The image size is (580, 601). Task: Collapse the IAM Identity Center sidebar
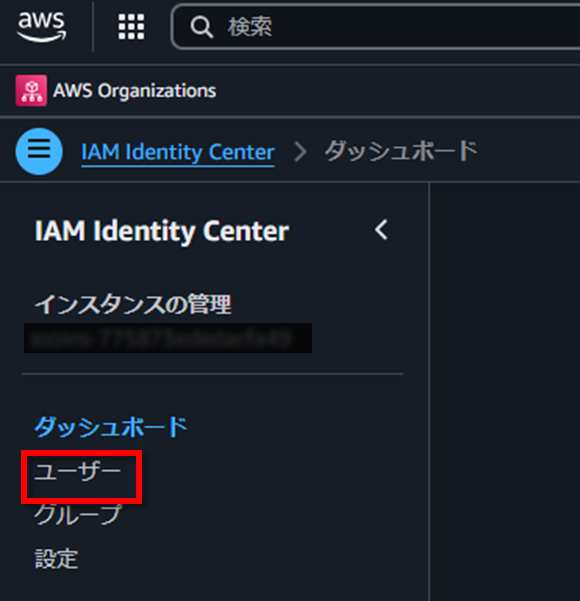click(x=381, y=230)
